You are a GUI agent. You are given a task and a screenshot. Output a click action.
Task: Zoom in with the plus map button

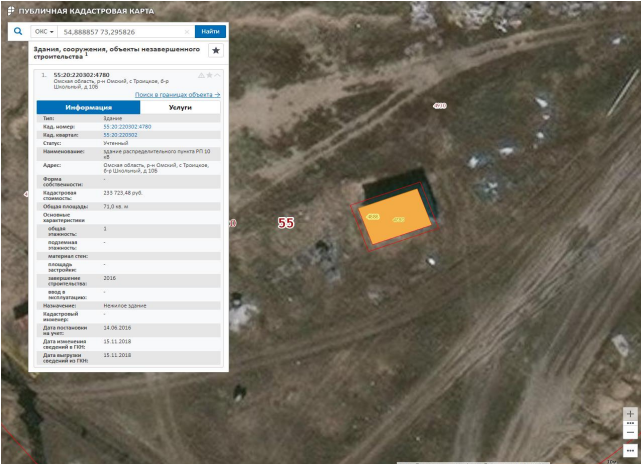[630, 413]
